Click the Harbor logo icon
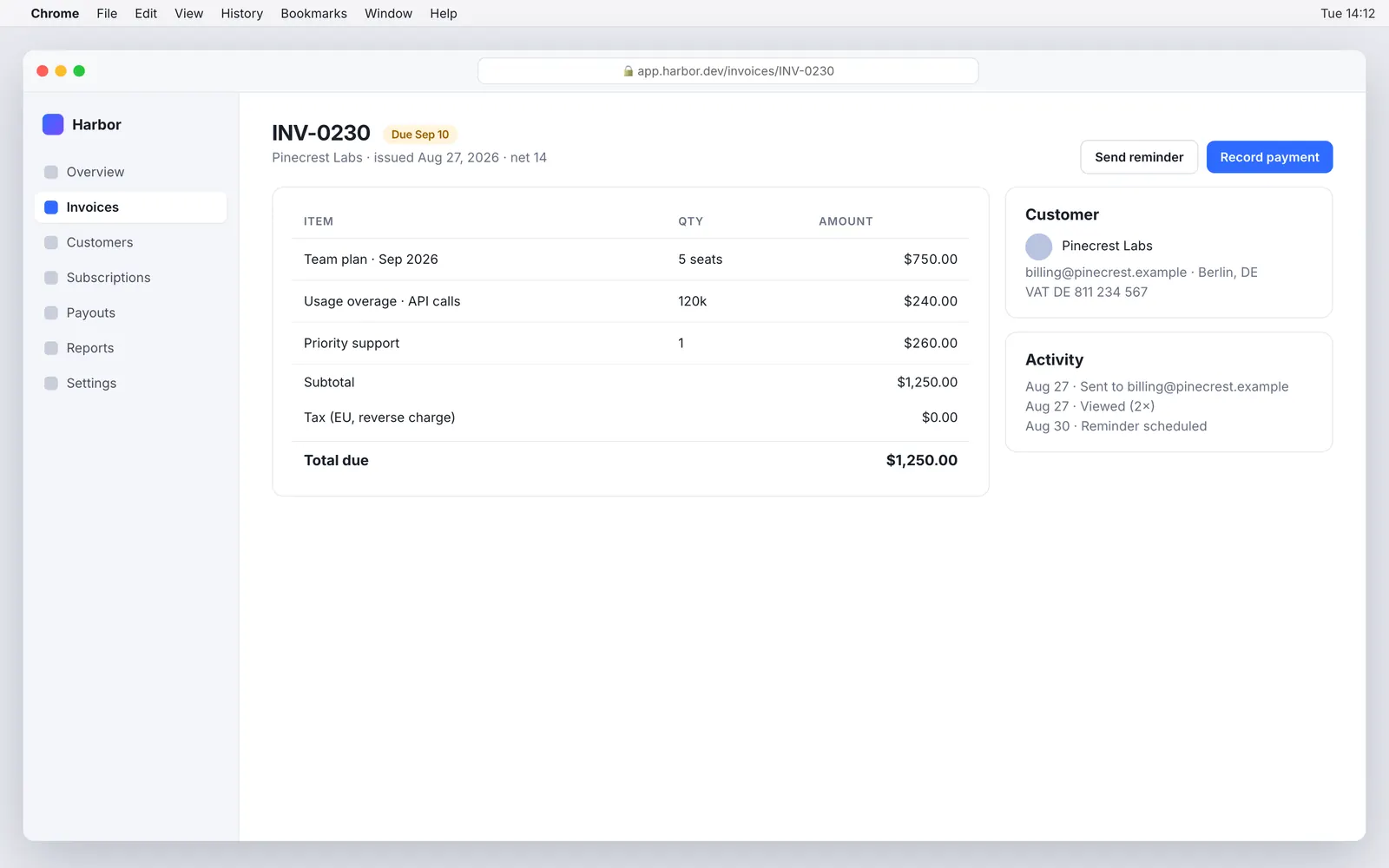Image resolution: width=1389 pixels, height=868 pixels. click(53, 124)
